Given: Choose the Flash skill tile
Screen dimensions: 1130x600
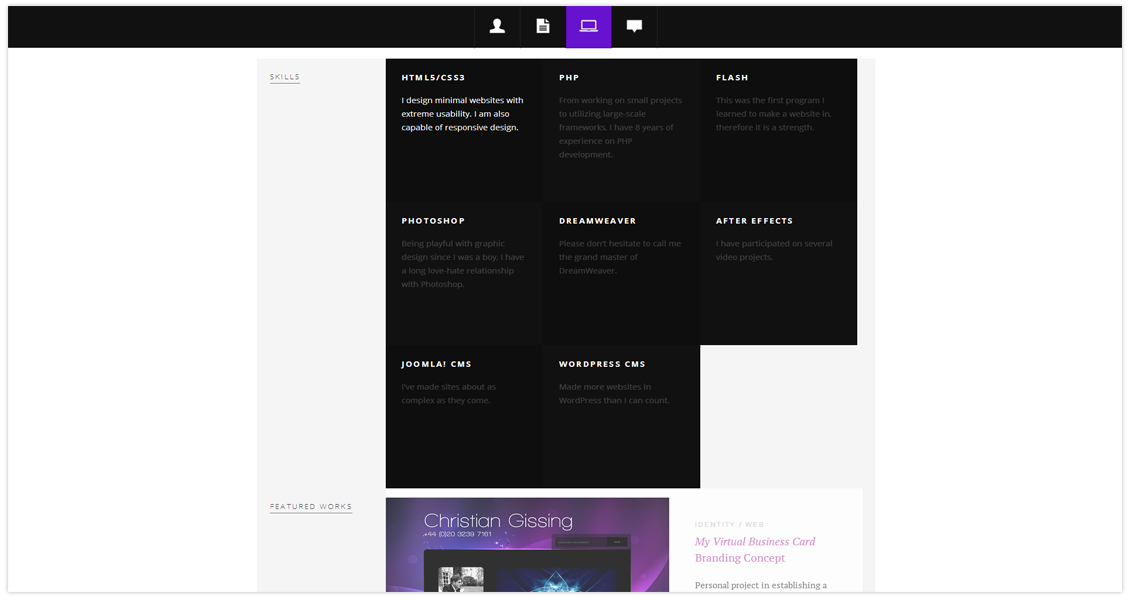Looking at the screenshot, I should [x=778, y=130].
